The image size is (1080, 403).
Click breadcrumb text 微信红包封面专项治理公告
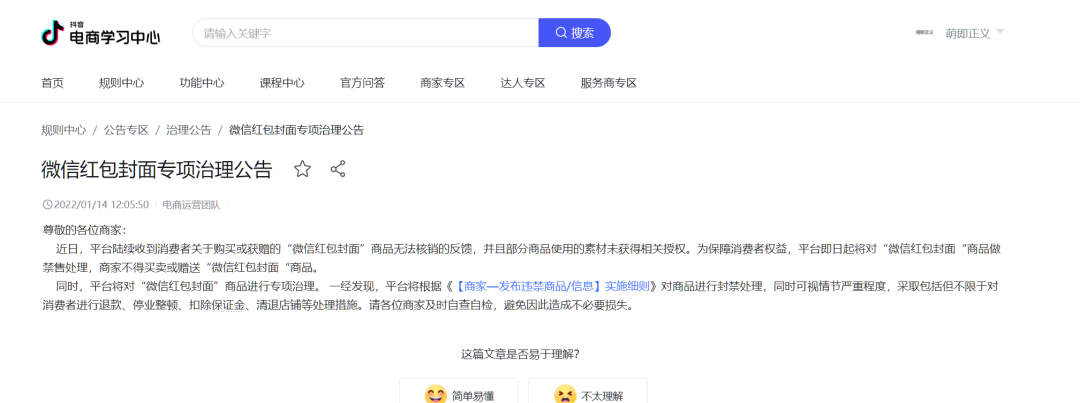tap(296, 130)
